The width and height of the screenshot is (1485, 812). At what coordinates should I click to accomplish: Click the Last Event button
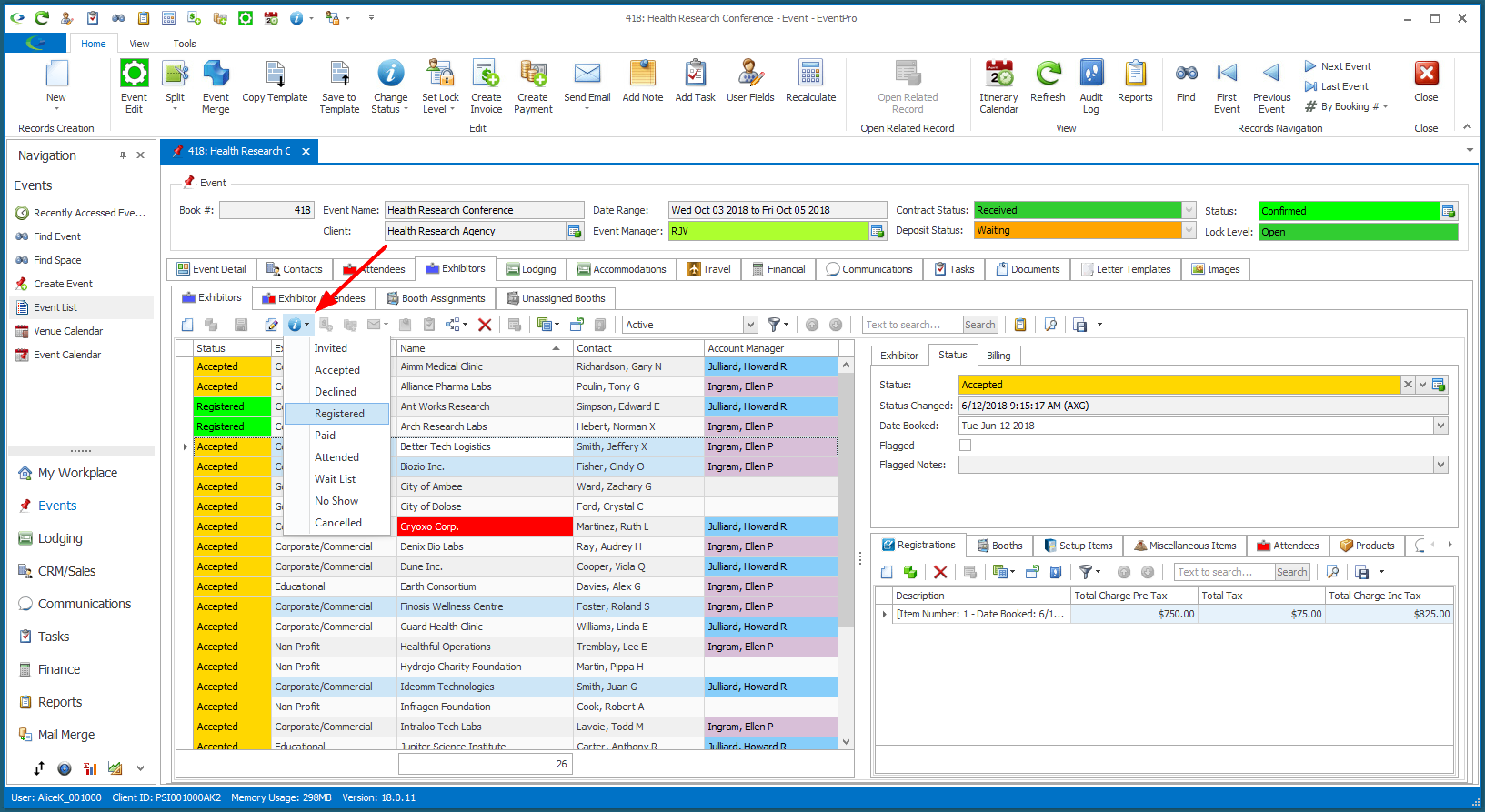click(x=1336, y=86)
